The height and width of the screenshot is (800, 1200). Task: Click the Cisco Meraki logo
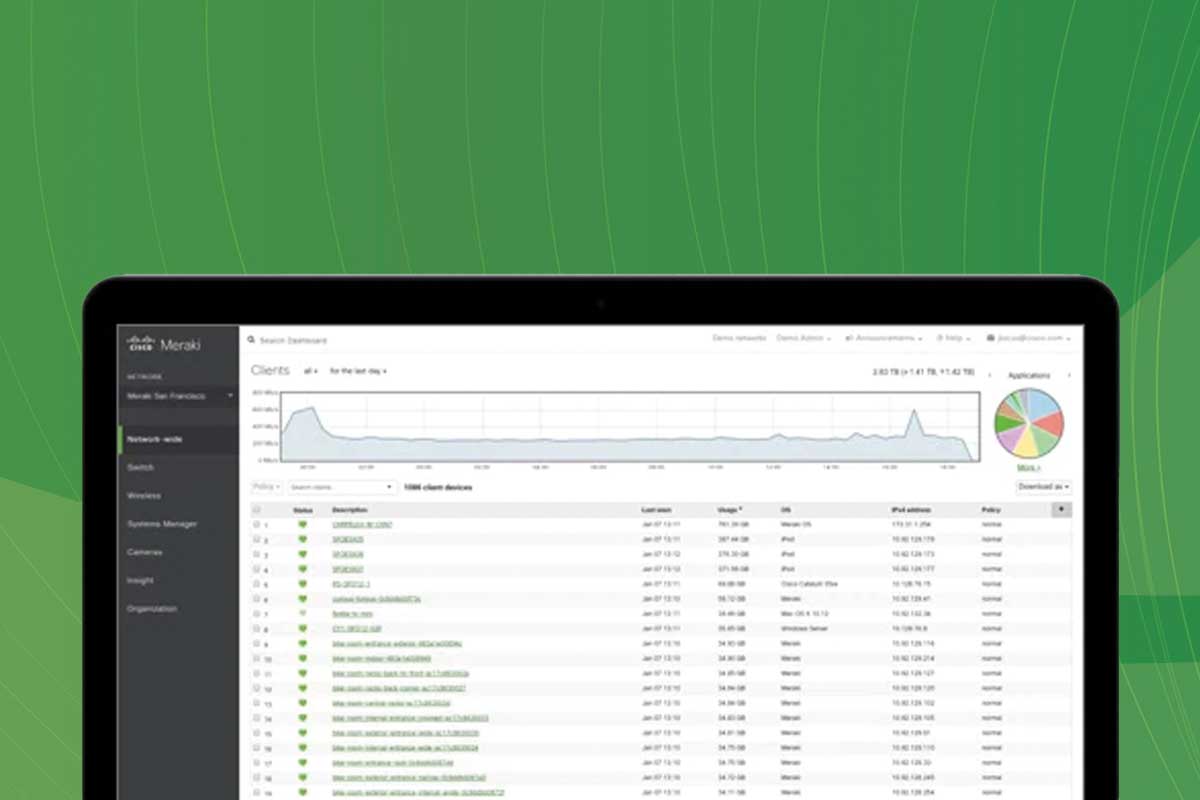tap(164, 344)
